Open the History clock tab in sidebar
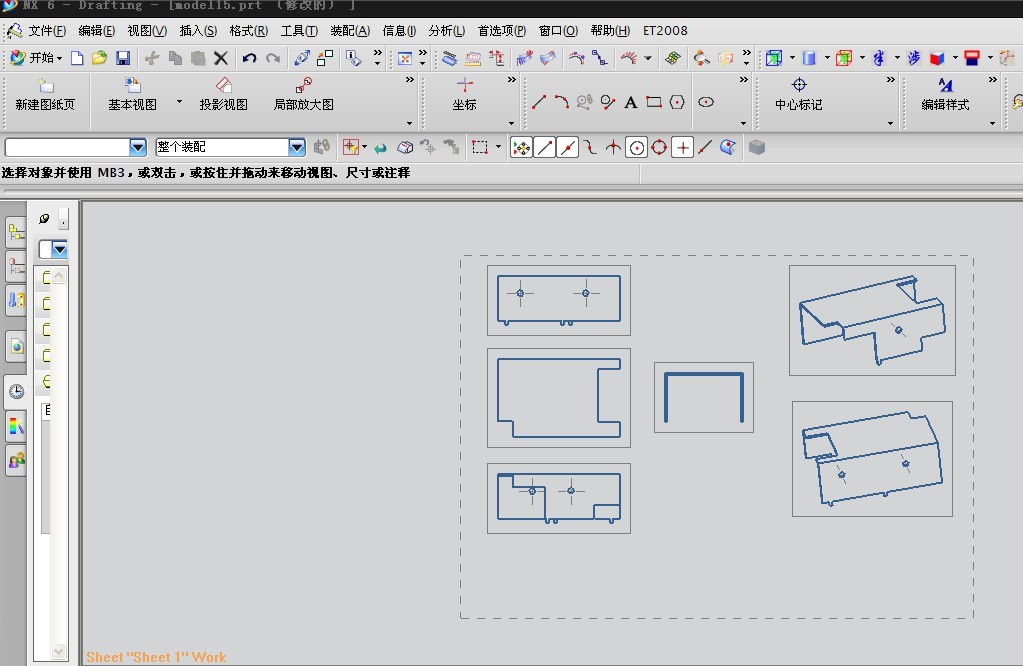The height and width of the screenshot is (666, 1023). [x=16, y=392]
